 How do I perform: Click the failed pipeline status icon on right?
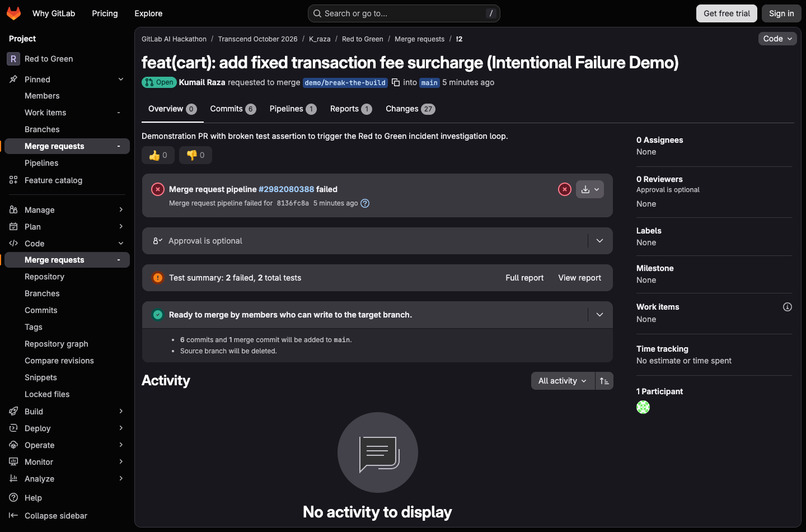(x=564, y=189)
